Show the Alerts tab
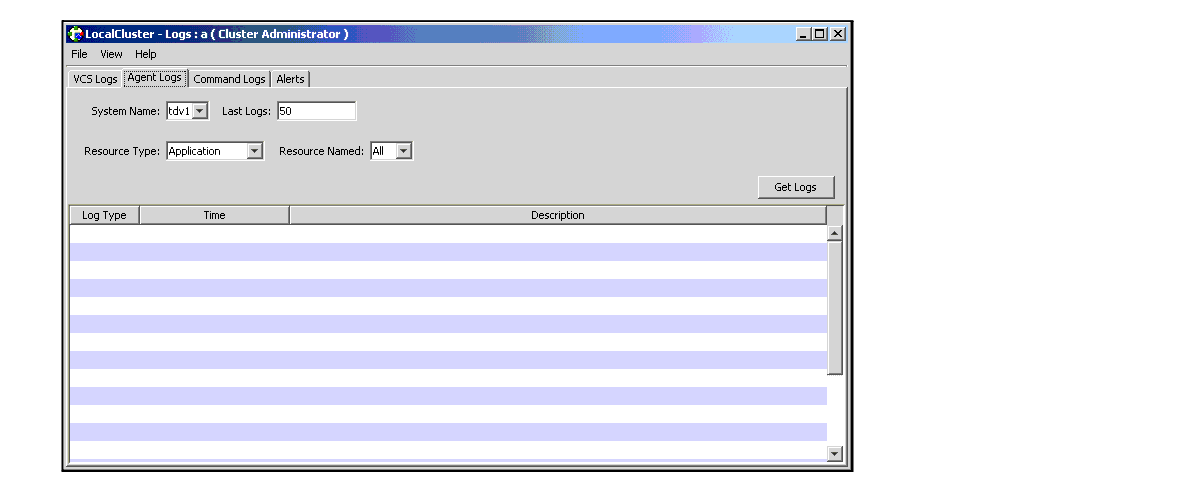The height and width of the screenshot is (492, 1192). pos(290,79)
